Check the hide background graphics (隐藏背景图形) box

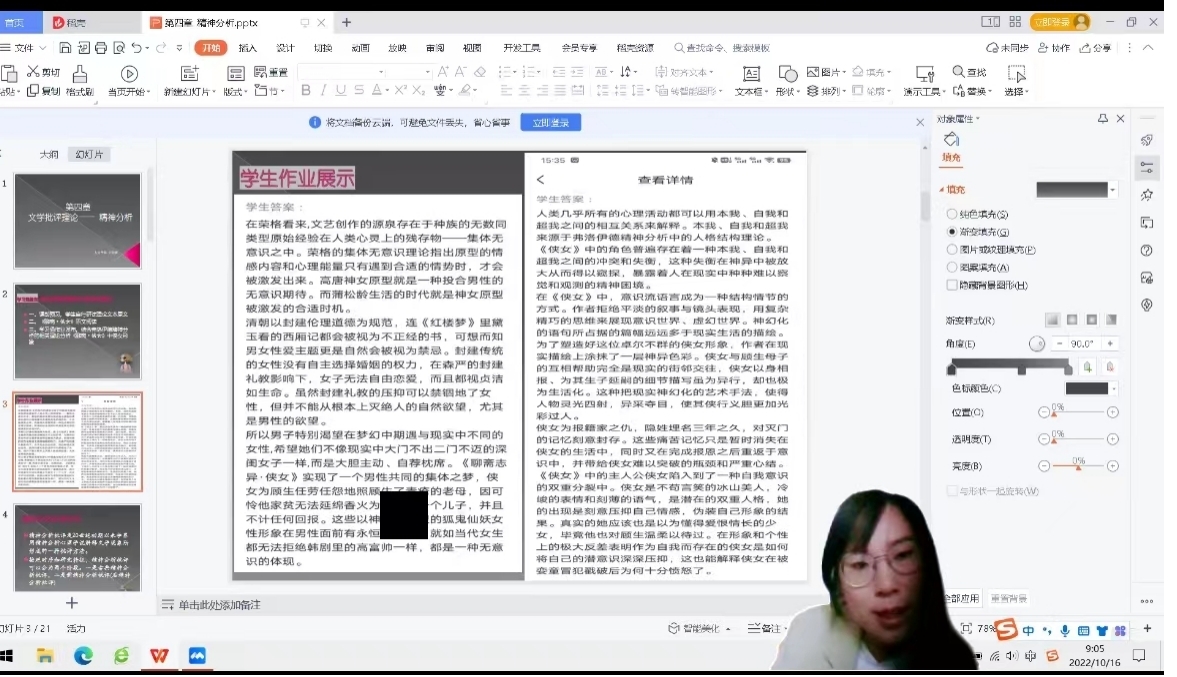[x=952, y=285]
